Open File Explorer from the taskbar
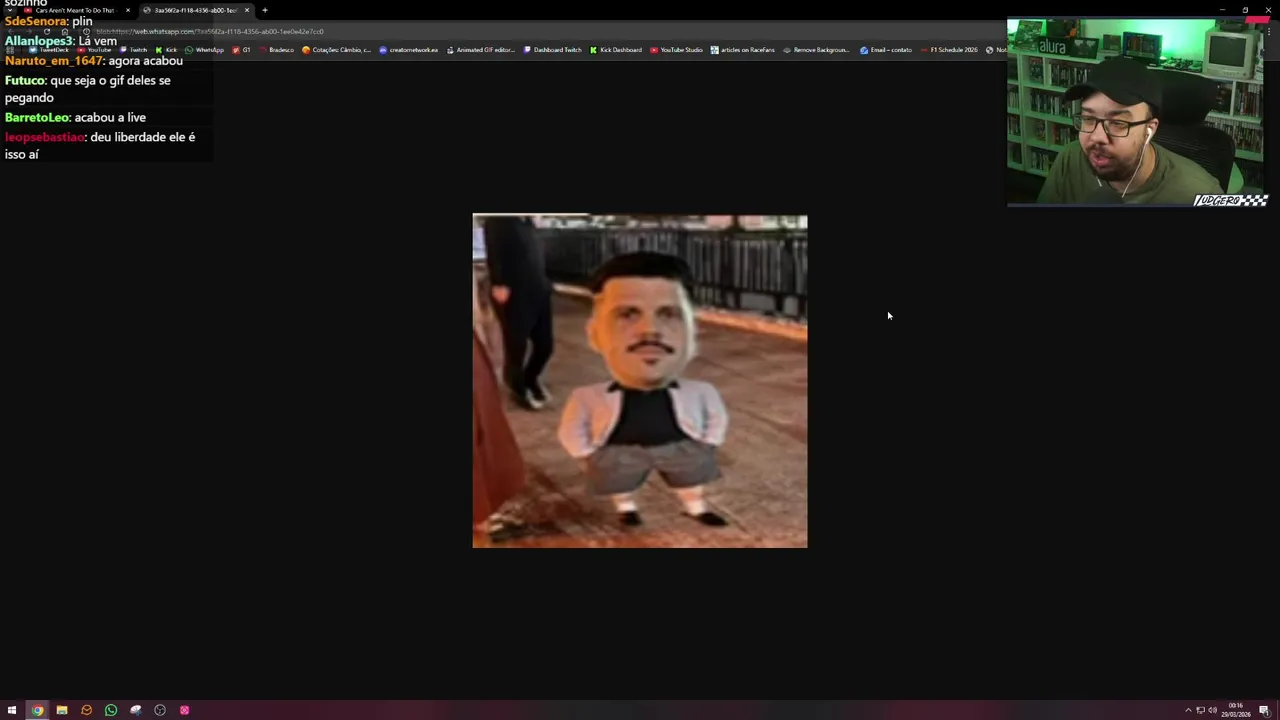Screen dimensions: 1280x720 (62, 710)
